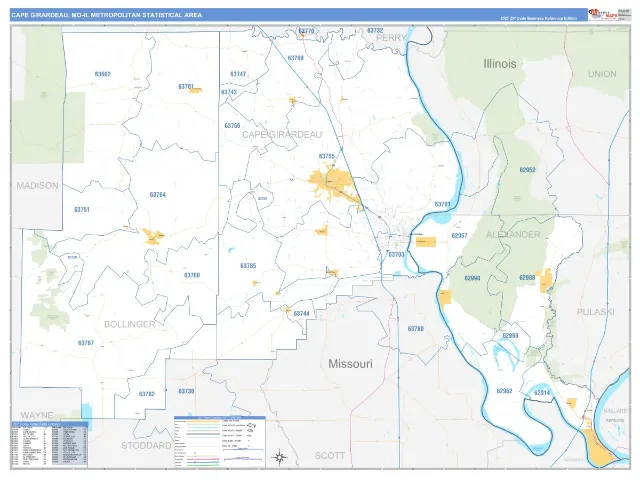Select ZIP code label 63760
The image size is (640, 480).
[192, 275]
